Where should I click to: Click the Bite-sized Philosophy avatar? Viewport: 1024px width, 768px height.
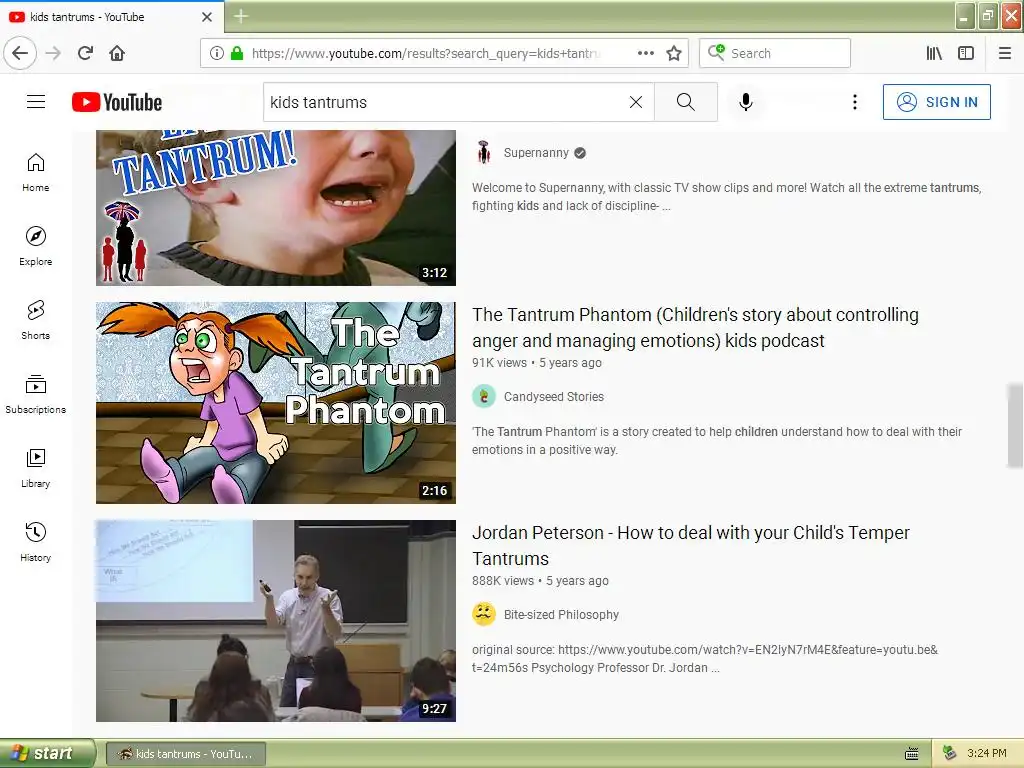[484, 614]
